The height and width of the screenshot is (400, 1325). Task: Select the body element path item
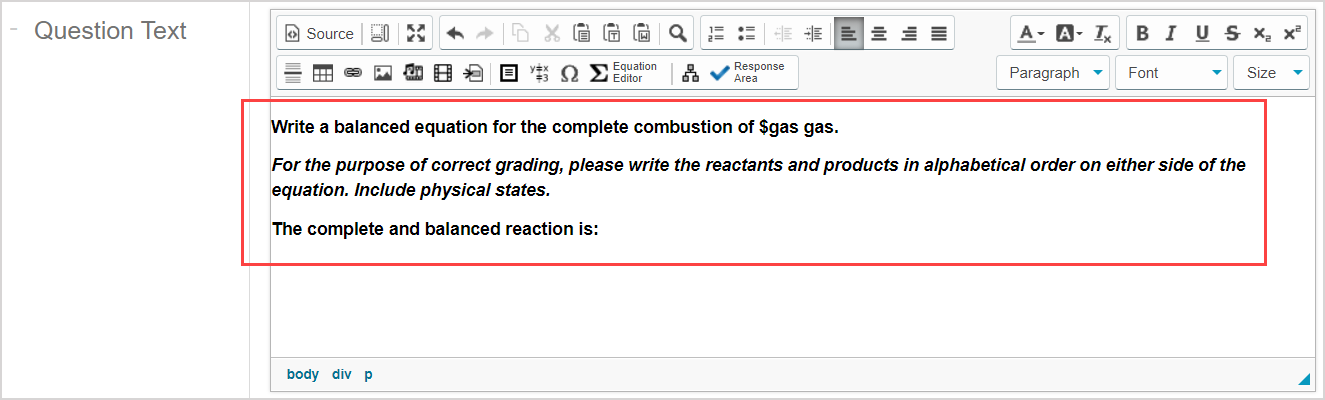[x=302, y=374]
